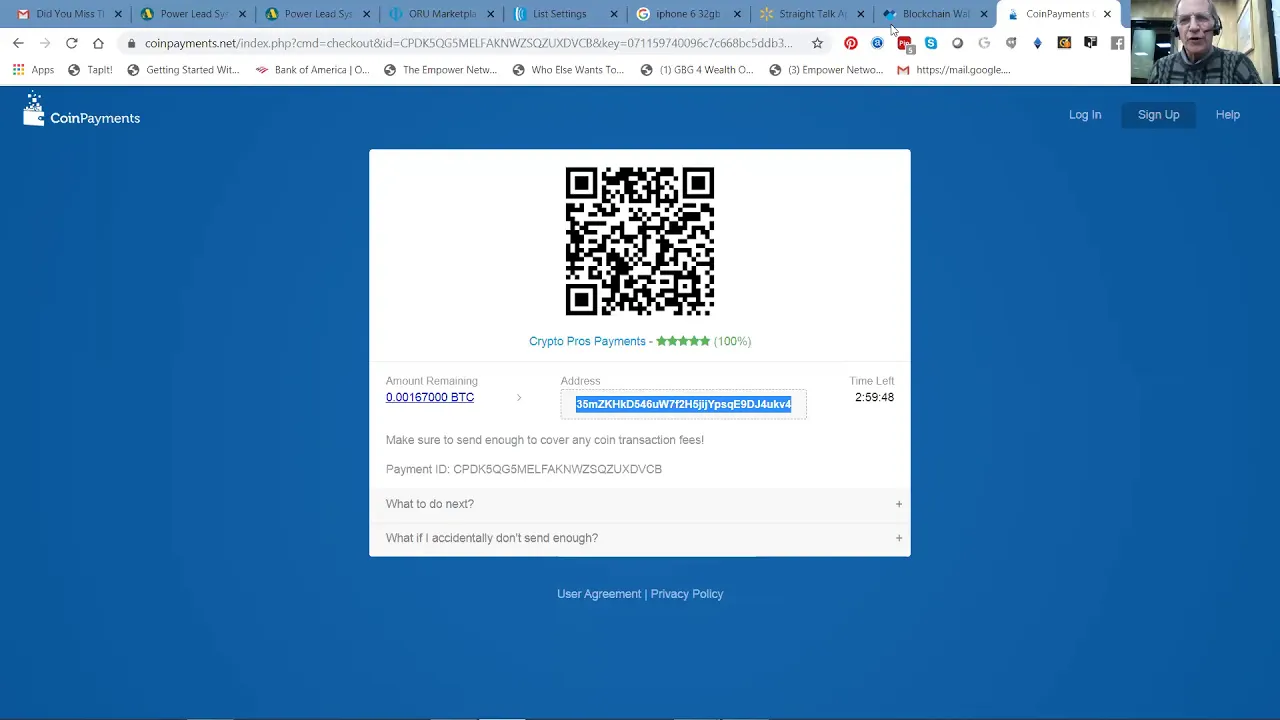Open the Skype extension icon
Viewport: 1280px width, 720px height.
click(931, 43)
